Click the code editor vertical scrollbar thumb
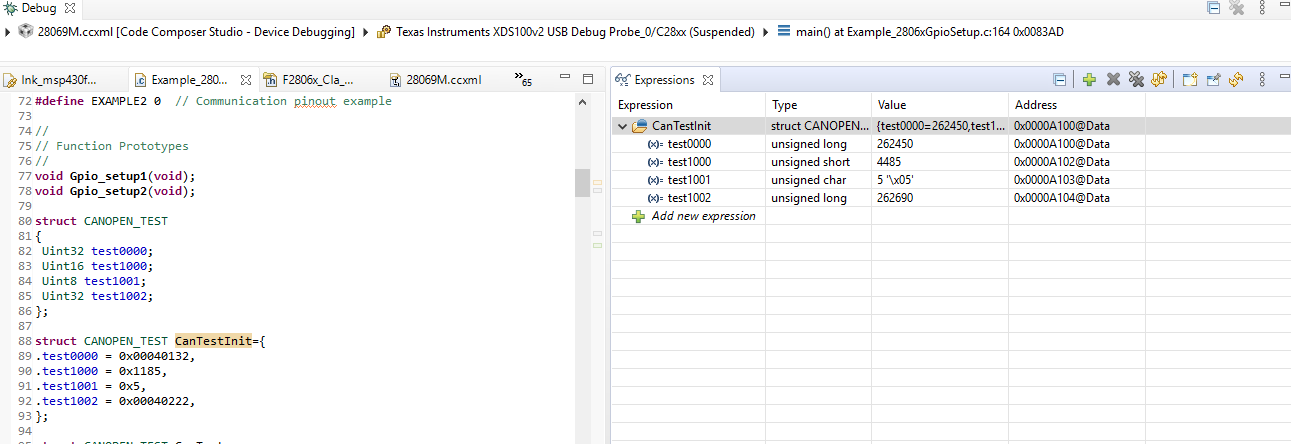The image size is (1291, 444). 582,183
